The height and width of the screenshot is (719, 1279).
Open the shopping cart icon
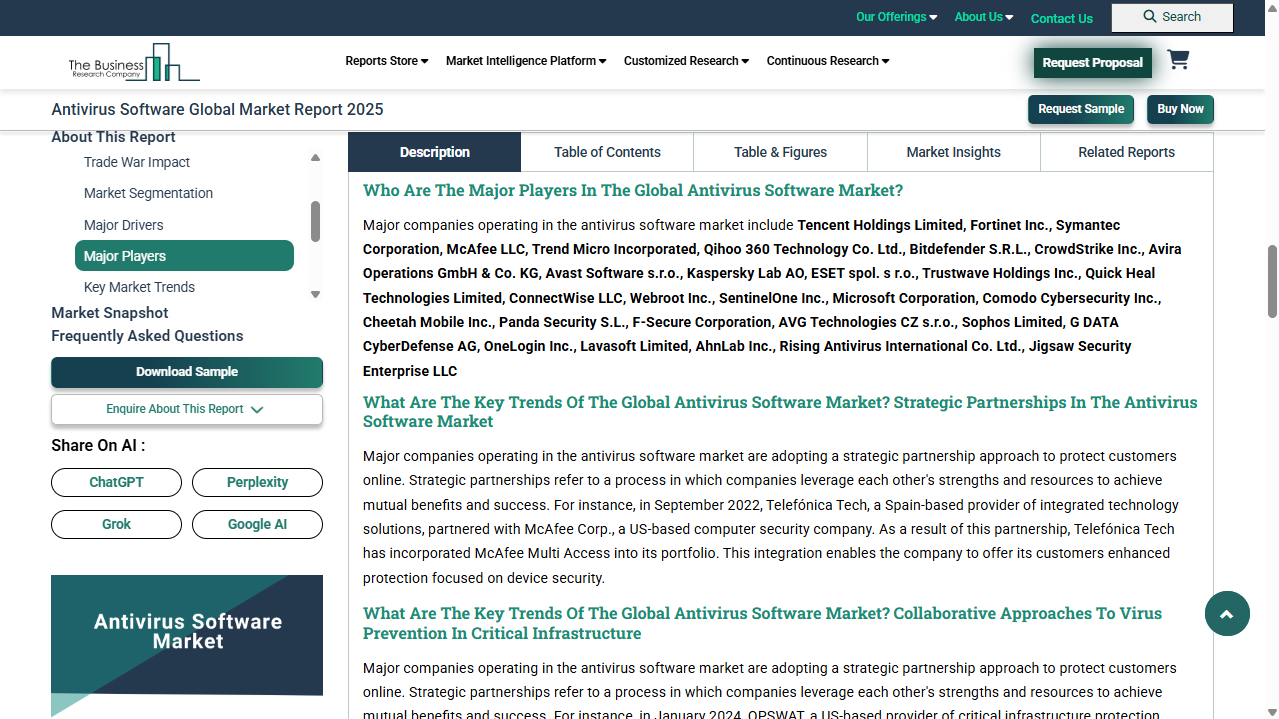coord(1178,60)
